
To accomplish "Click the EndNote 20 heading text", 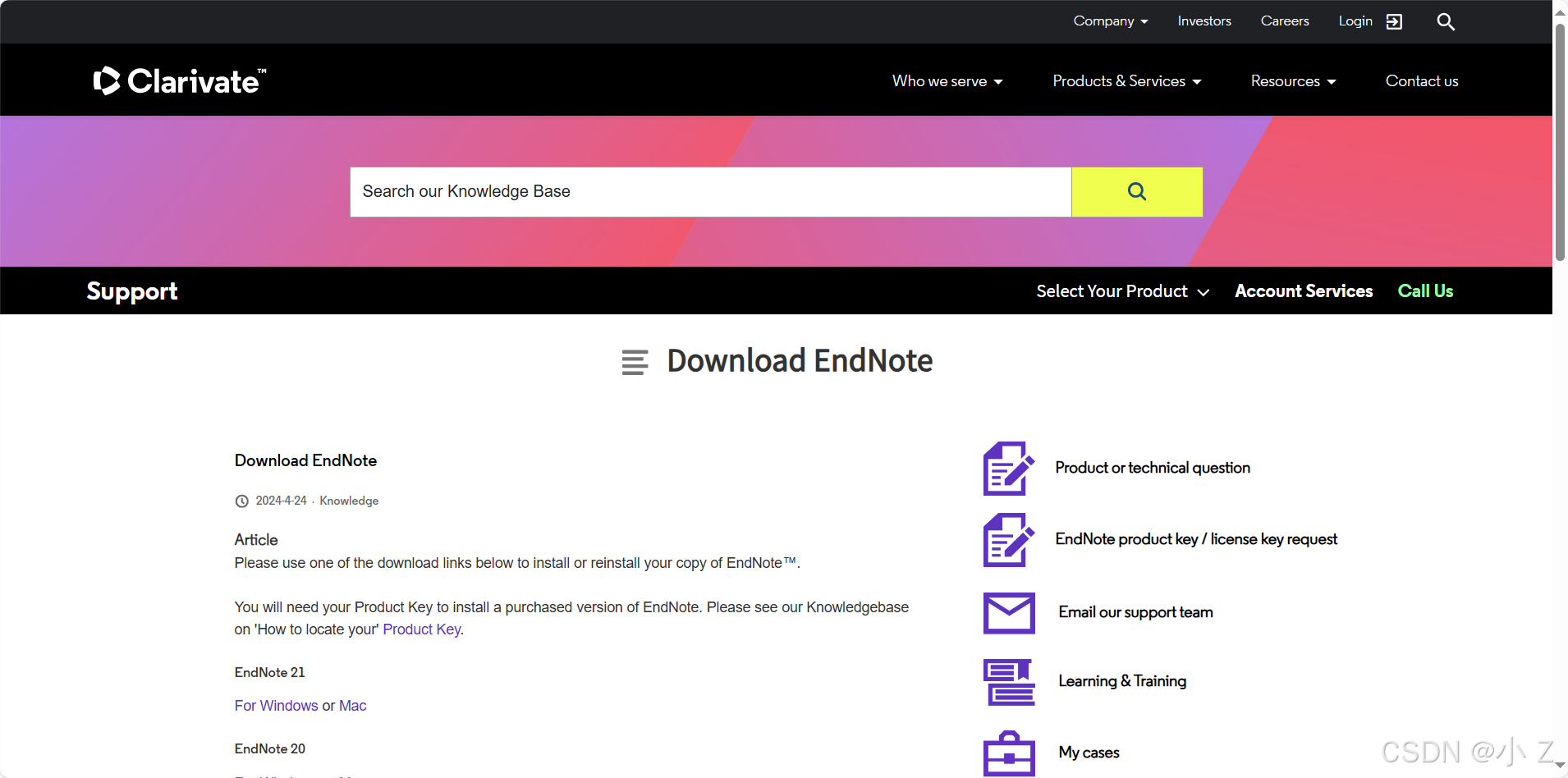I will click(x=269, y=748).
